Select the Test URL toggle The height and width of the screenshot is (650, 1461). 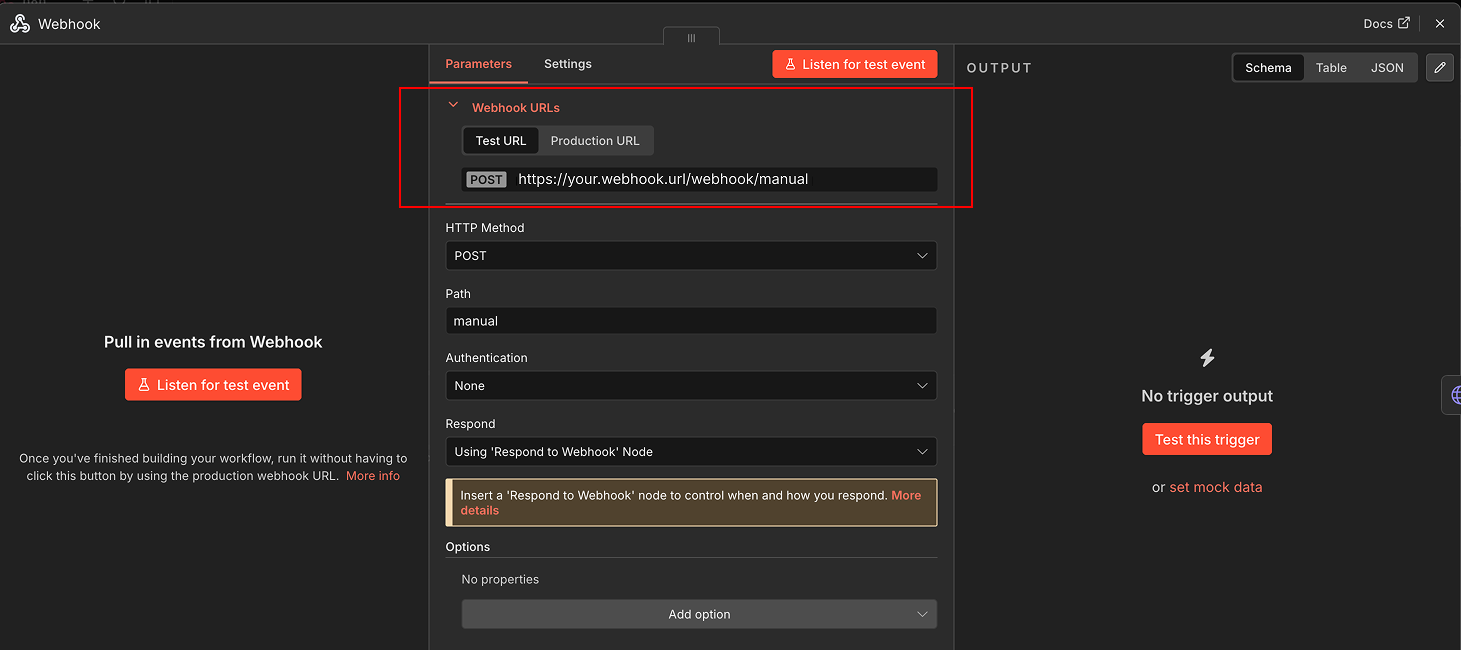pyautogui.click(x=501, y=141)
